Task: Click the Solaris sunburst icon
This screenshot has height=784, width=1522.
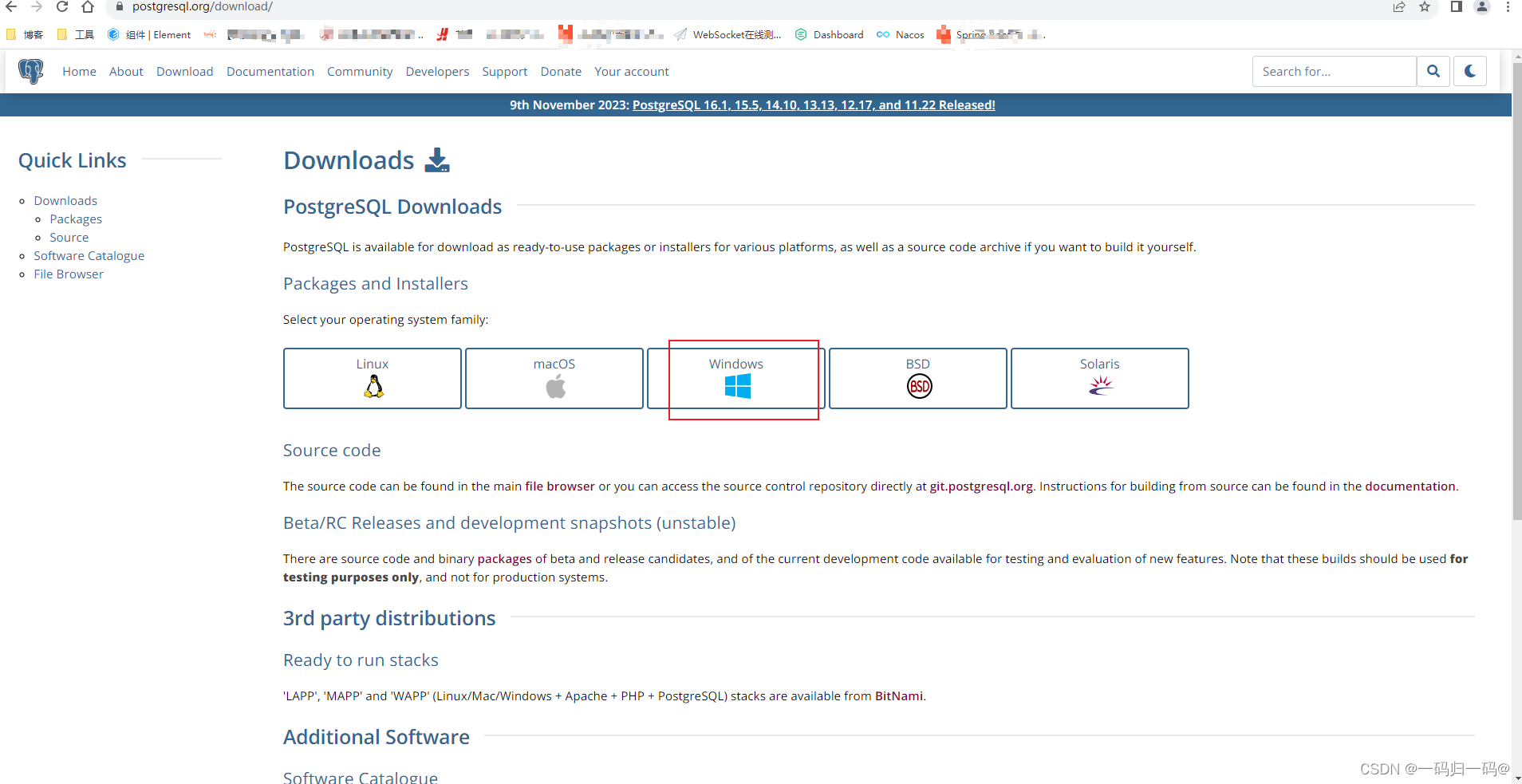Action: [x=1101, y=386]
